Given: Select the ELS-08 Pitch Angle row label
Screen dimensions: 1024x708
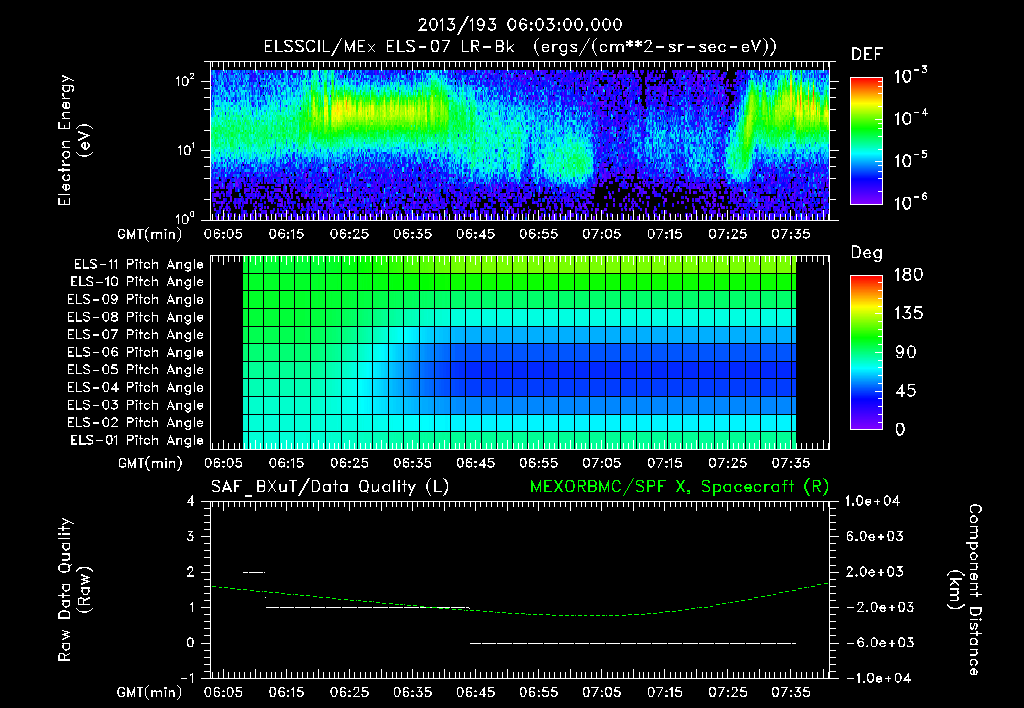Looking at the screenshot, I should pyautogui.click(x=136, y=317).
